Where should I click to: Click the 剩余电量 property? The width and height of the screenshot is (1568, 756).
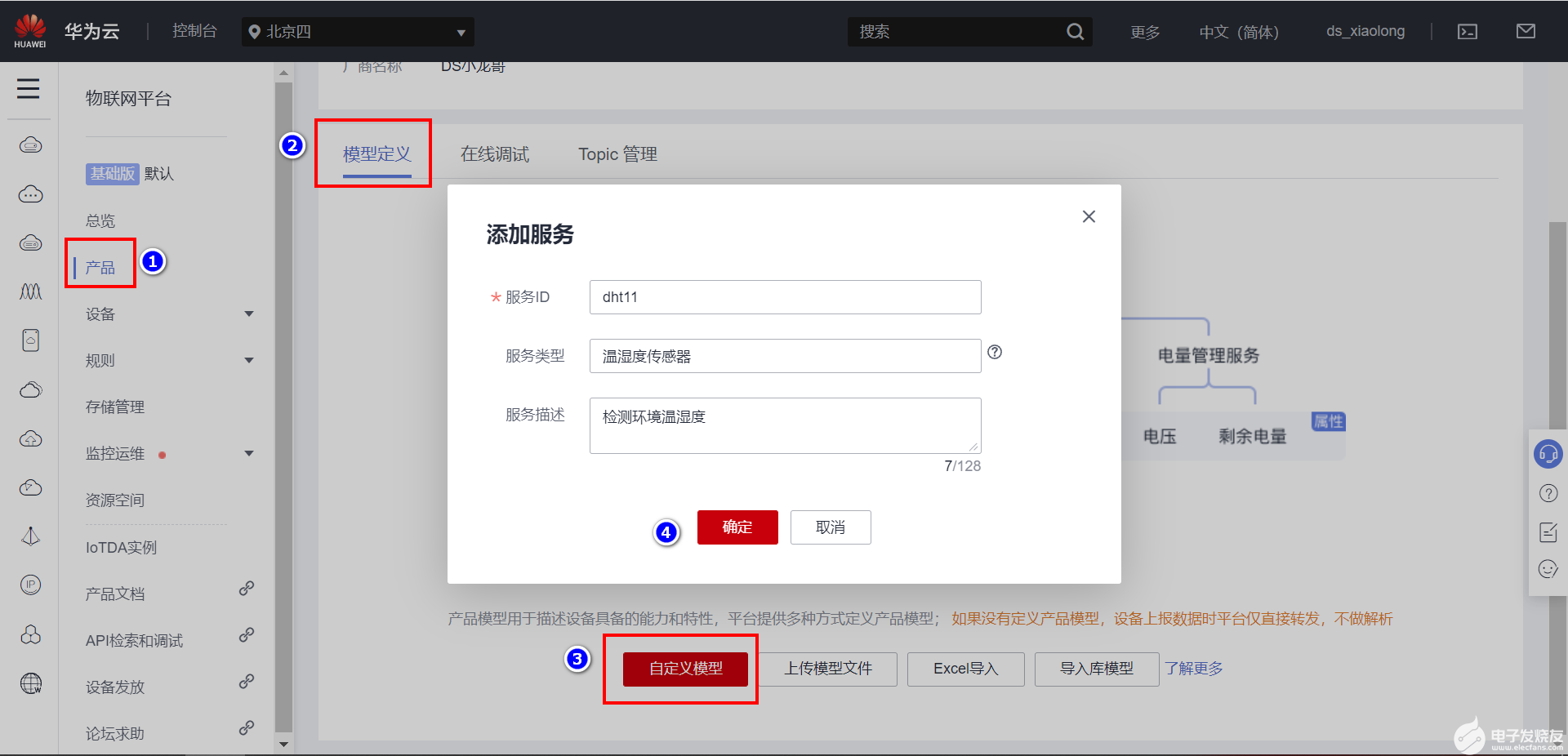point(1253,437)
